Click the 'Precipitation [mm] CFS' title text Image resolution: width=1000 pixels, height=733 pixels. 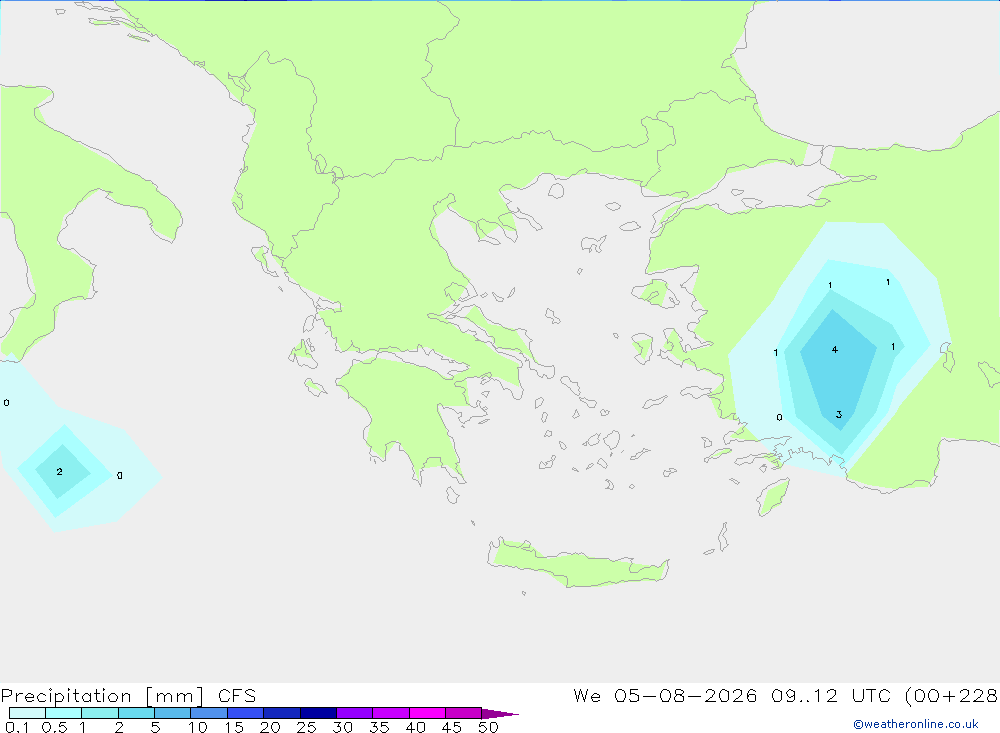[x=128, y=696]
